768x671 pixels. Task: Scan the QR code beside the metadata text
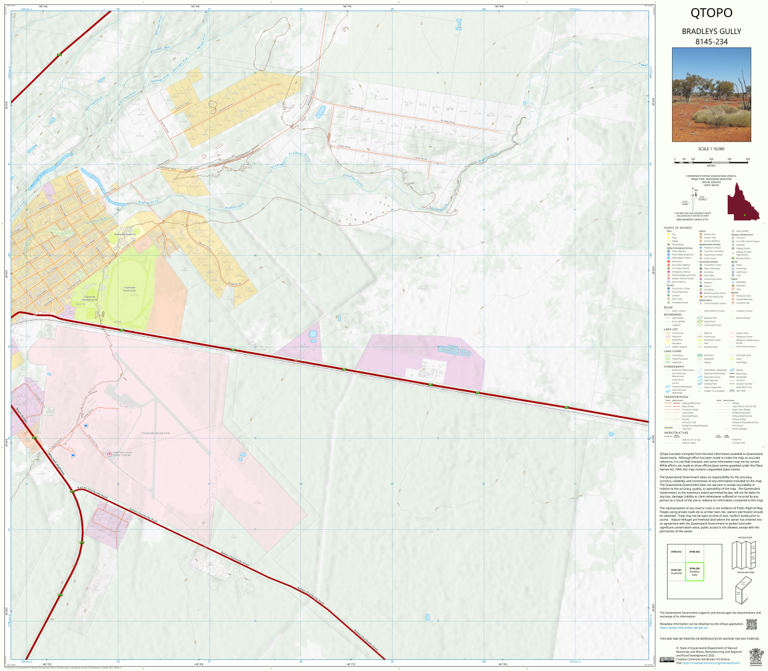(751, 624)
